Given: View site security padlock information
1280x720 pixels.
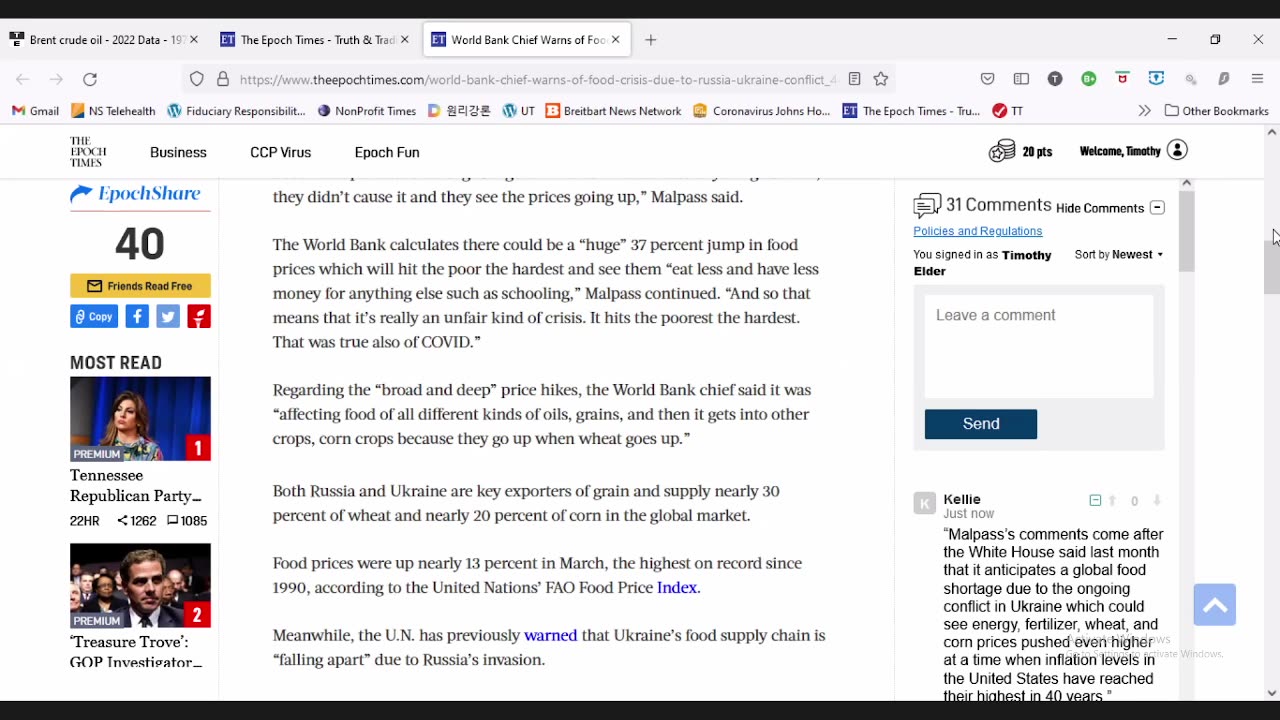Looking at the screenshot, I should pos(222,79).
